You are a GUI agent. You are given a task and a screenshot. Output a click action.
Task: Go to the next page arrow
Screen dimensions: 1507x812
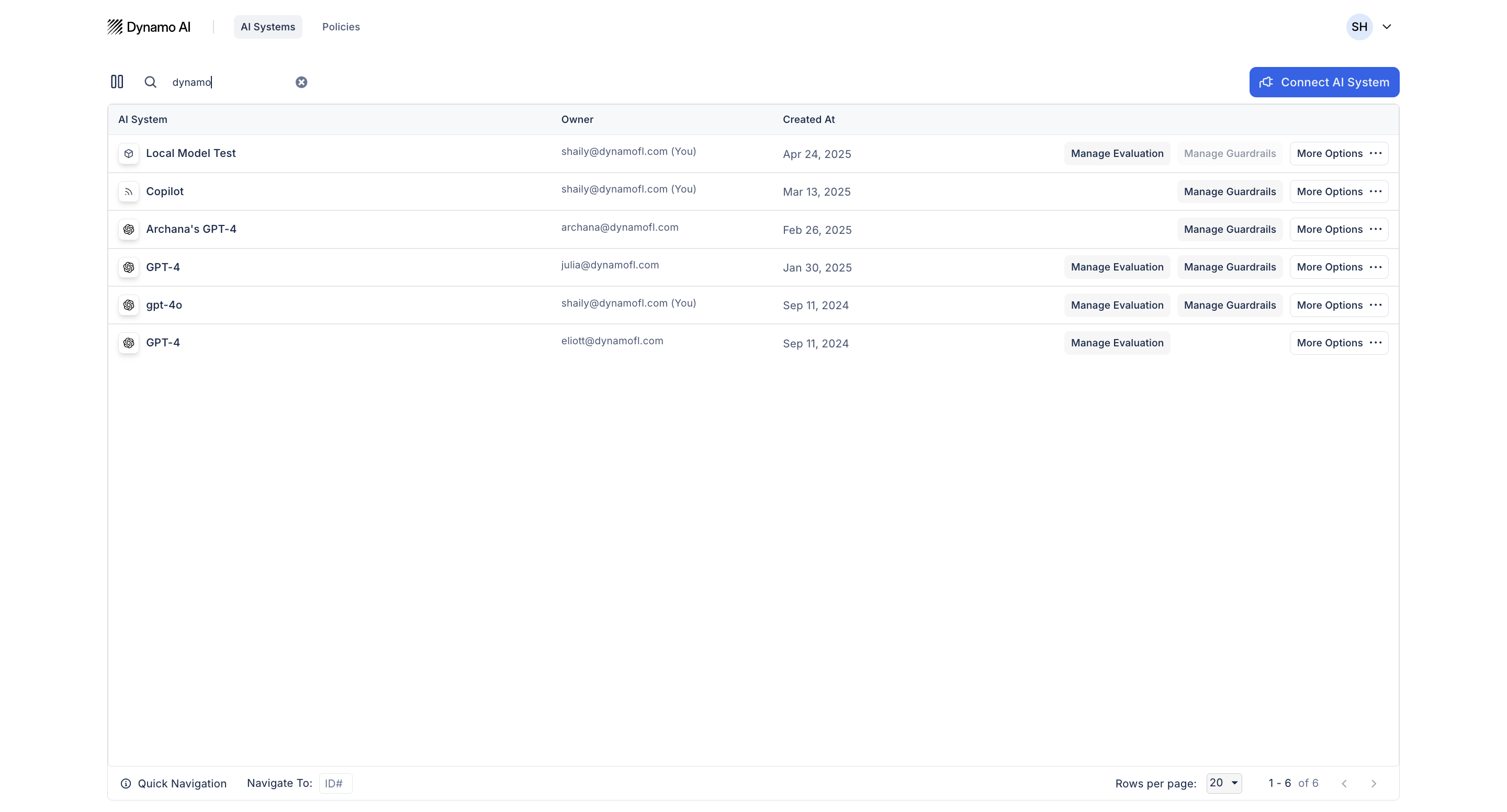pyautogui.click(x=1374, y=783)
